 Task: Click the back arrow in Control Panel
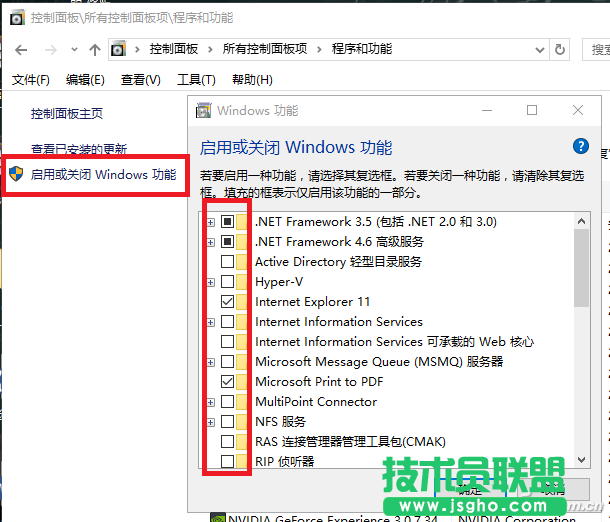(21, 49)
